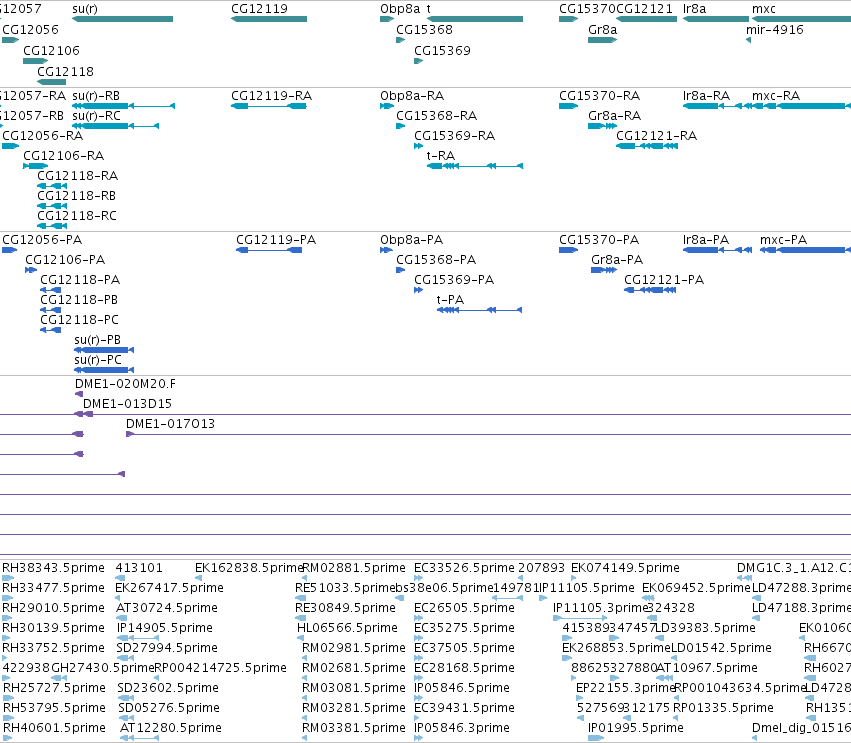Open the DME1-020M20.F clone label
Image resolution: width=851 pixels, height=743 pixels.
(125, 384)
